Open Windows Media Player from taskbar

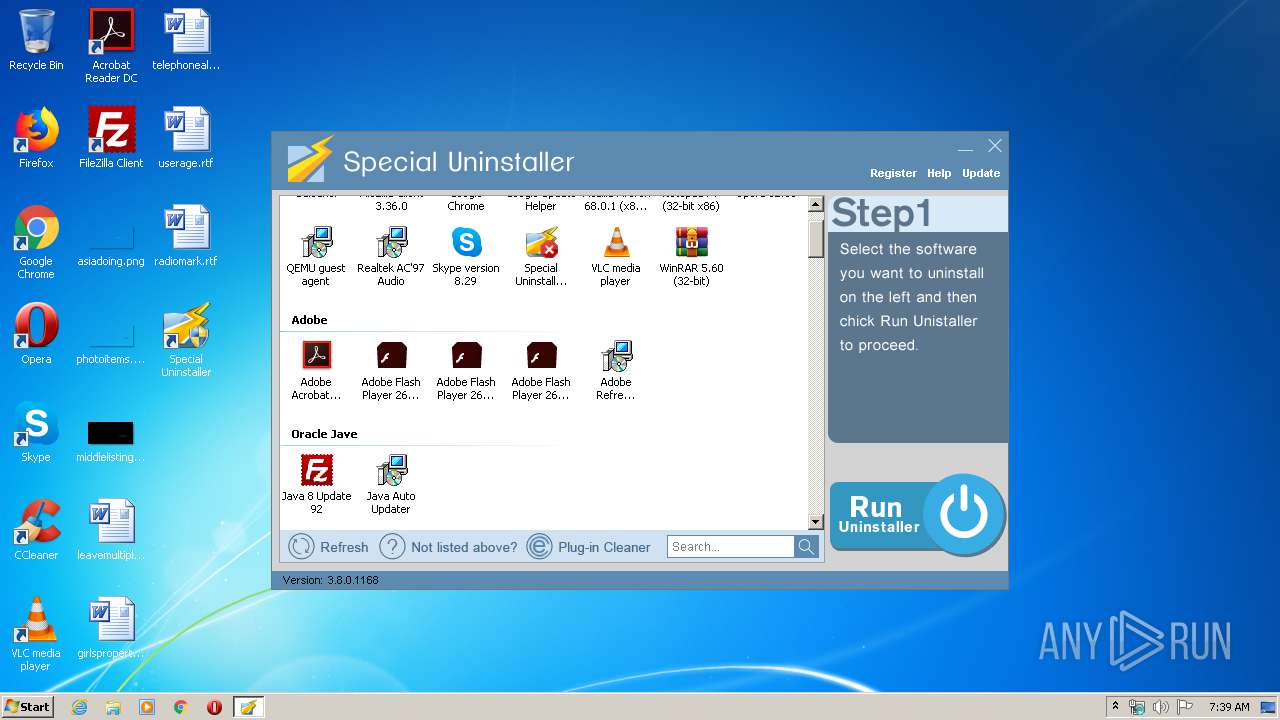147,707
